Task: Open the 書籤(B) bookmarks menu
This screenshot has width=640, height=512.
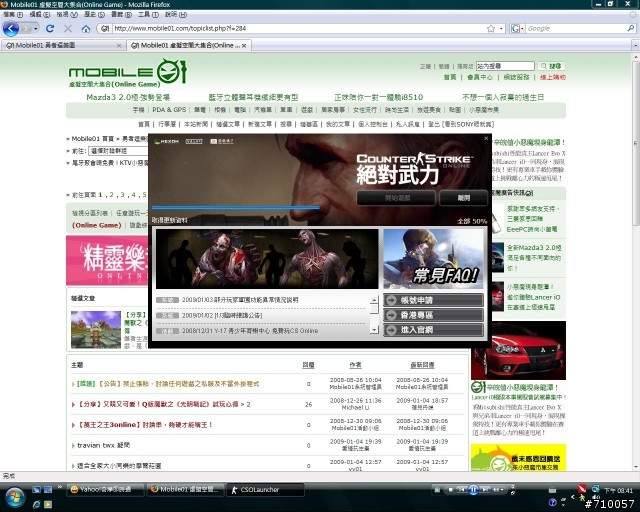Action: pos(121,15)
